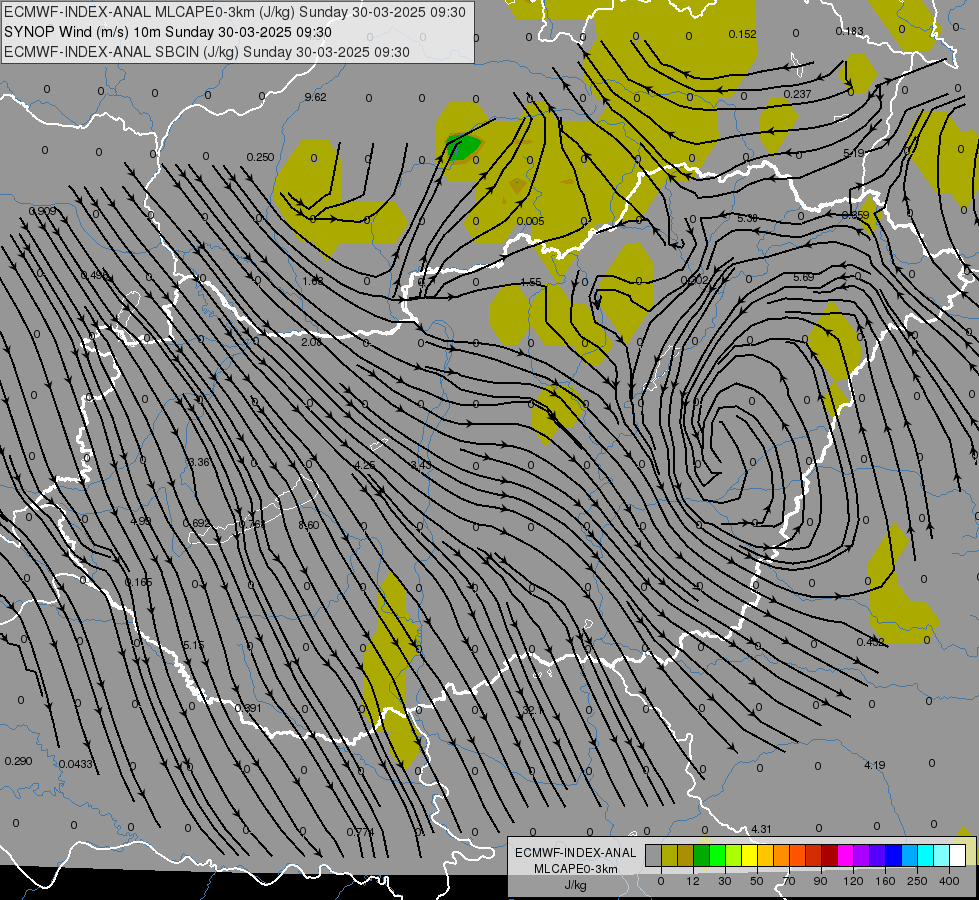
Task: Click the gray swatch in the MLCAPE legend
Action: [654, 855]
